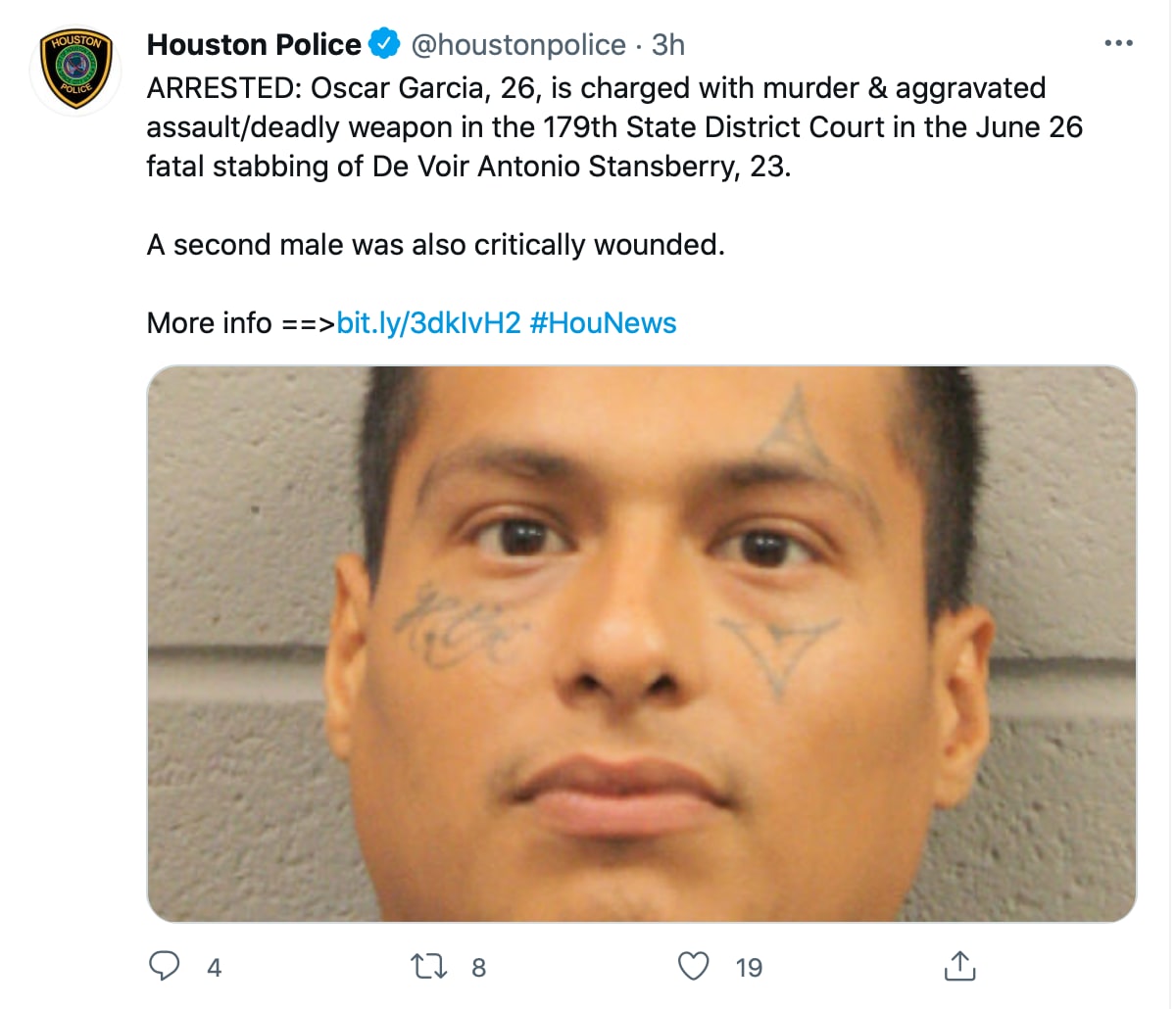
Task: Click the 'A second male' sentence
Action: coord(436,245)
